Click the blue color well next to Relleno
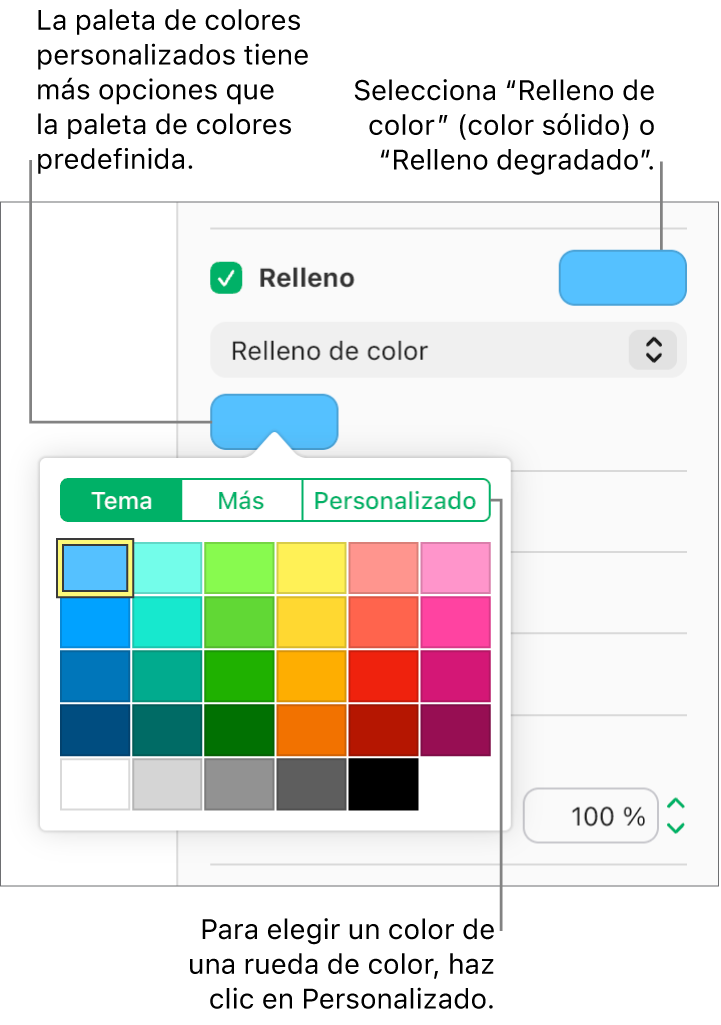 click(622, 278)
